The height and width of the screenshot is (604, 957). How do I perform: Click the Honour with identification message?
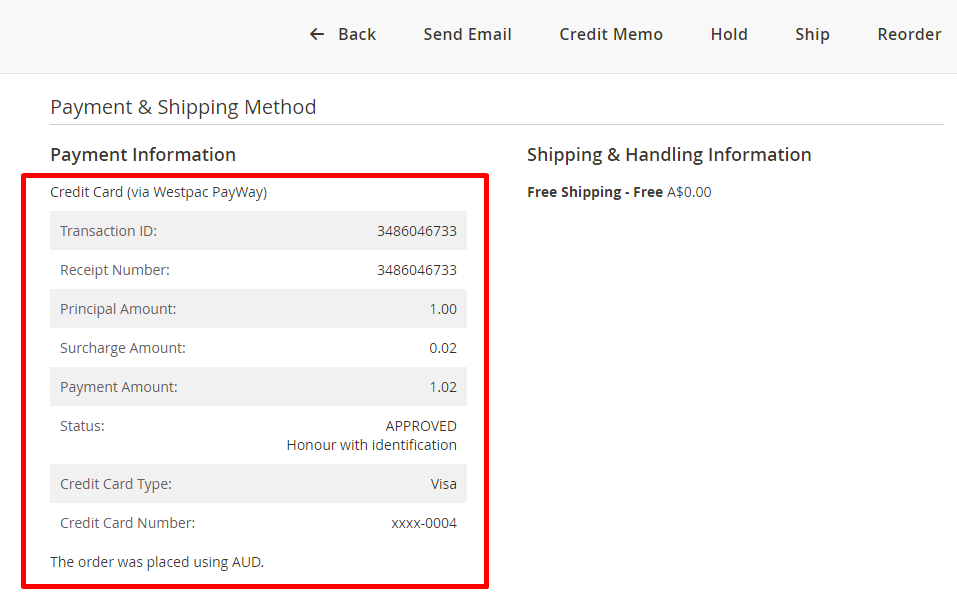tap(371, 445)
